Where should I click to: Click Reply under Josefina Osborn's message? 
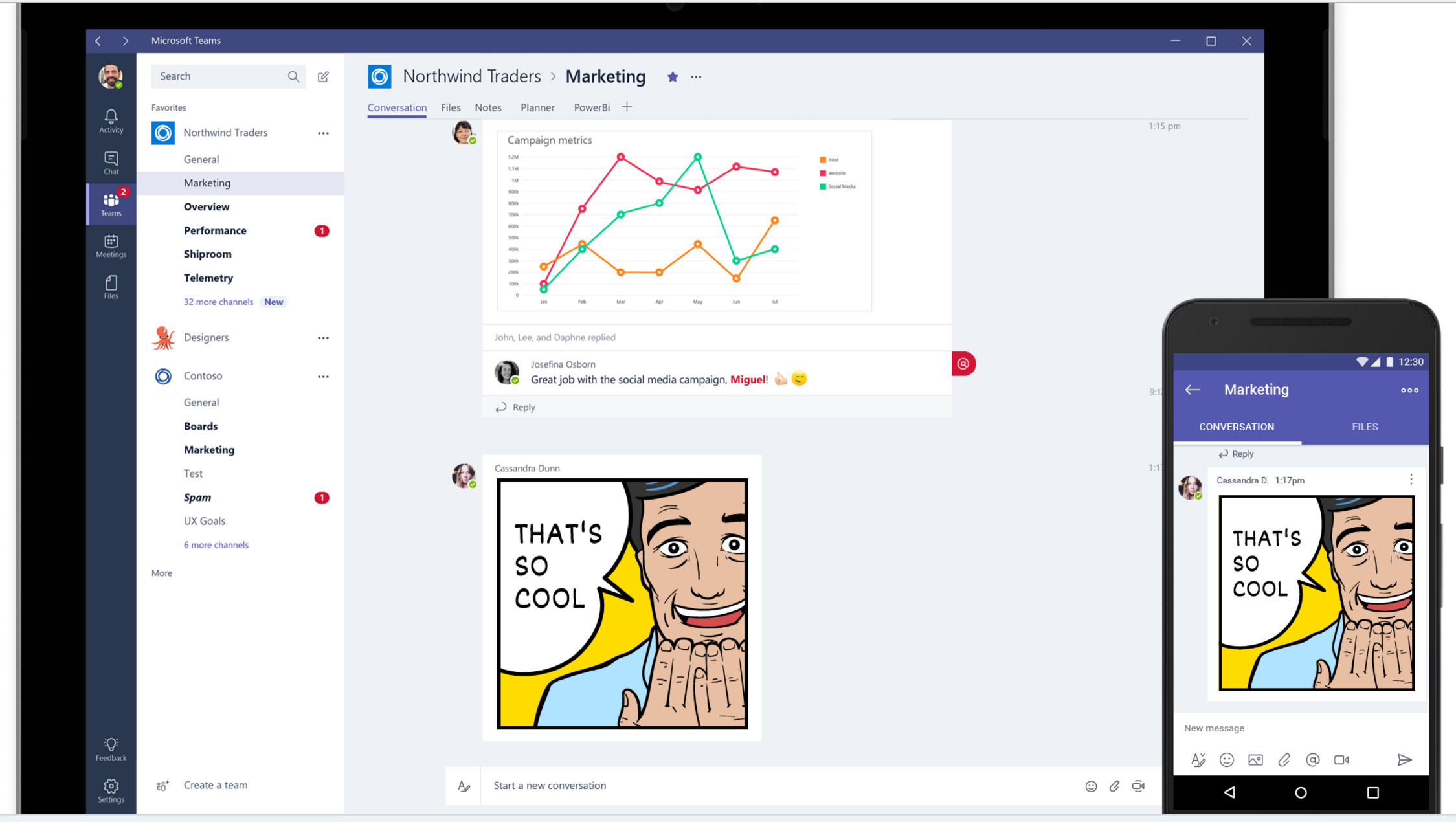coord(515,407)
